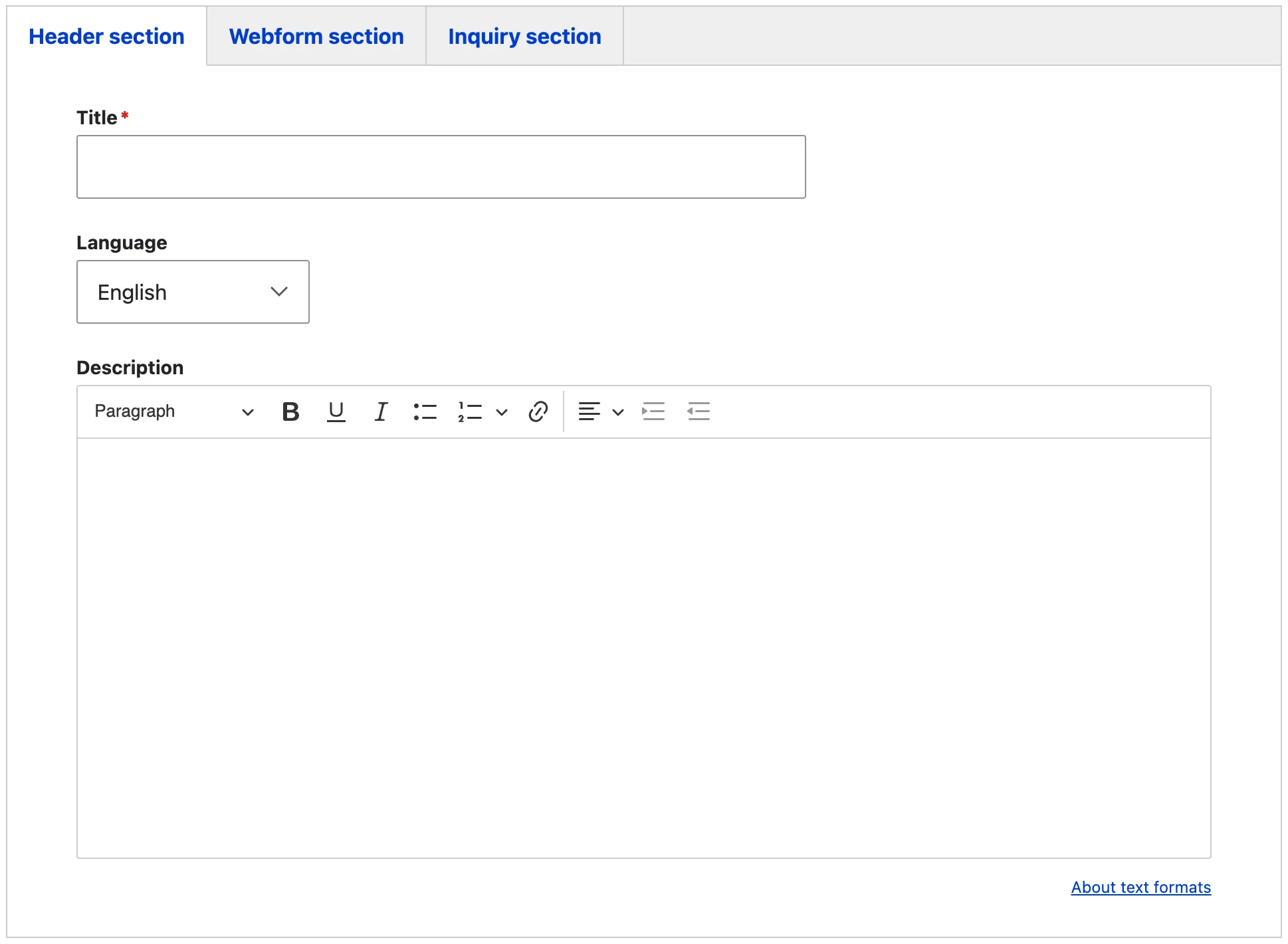Toggle bold formatting in editor toolbar

click(290, 412)
